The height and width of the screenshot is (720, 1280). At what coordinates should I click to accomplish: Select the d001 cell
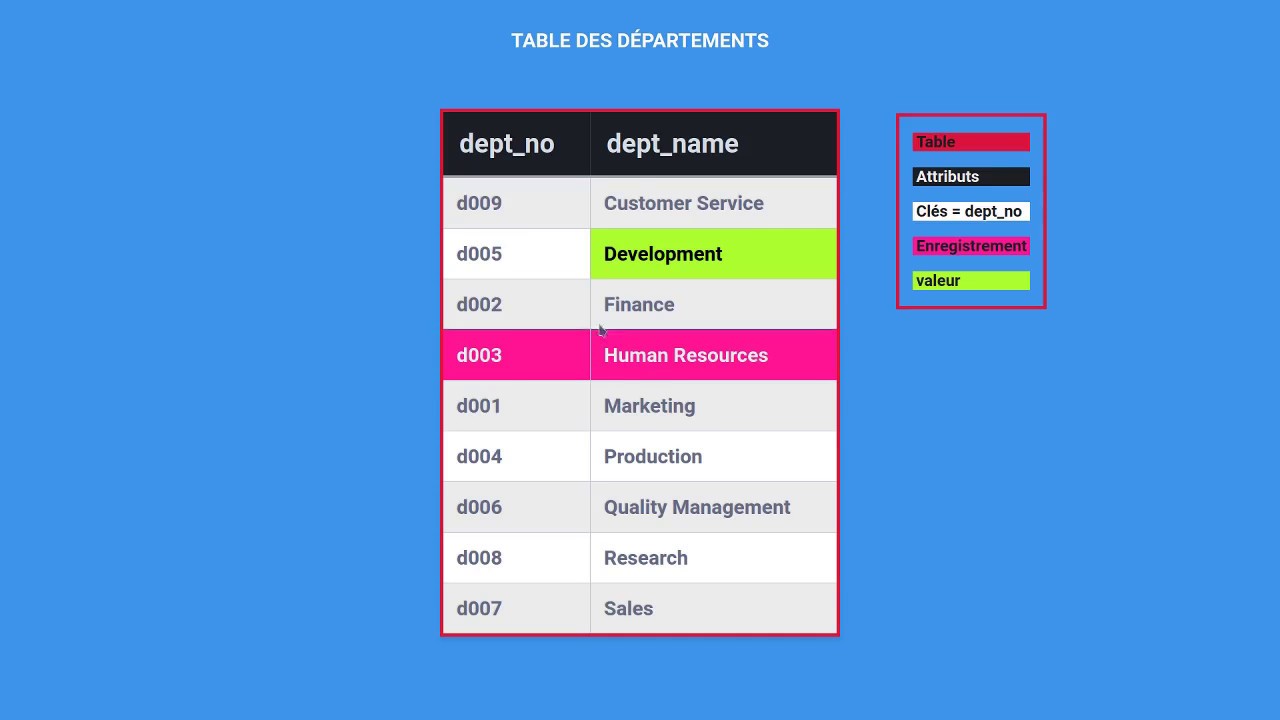pos(516,406)
